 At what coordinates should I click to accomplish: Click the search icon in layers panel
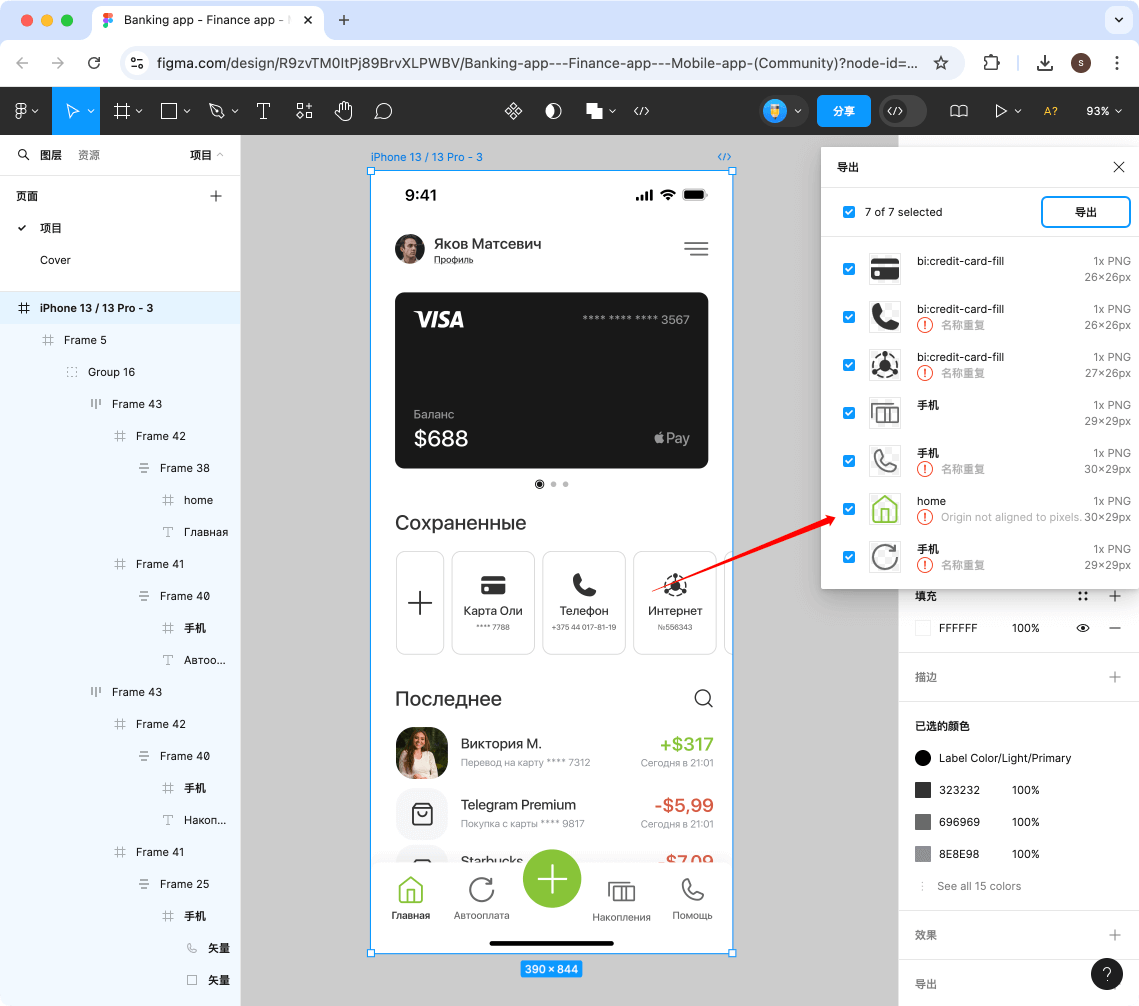(x=23, y=155)
